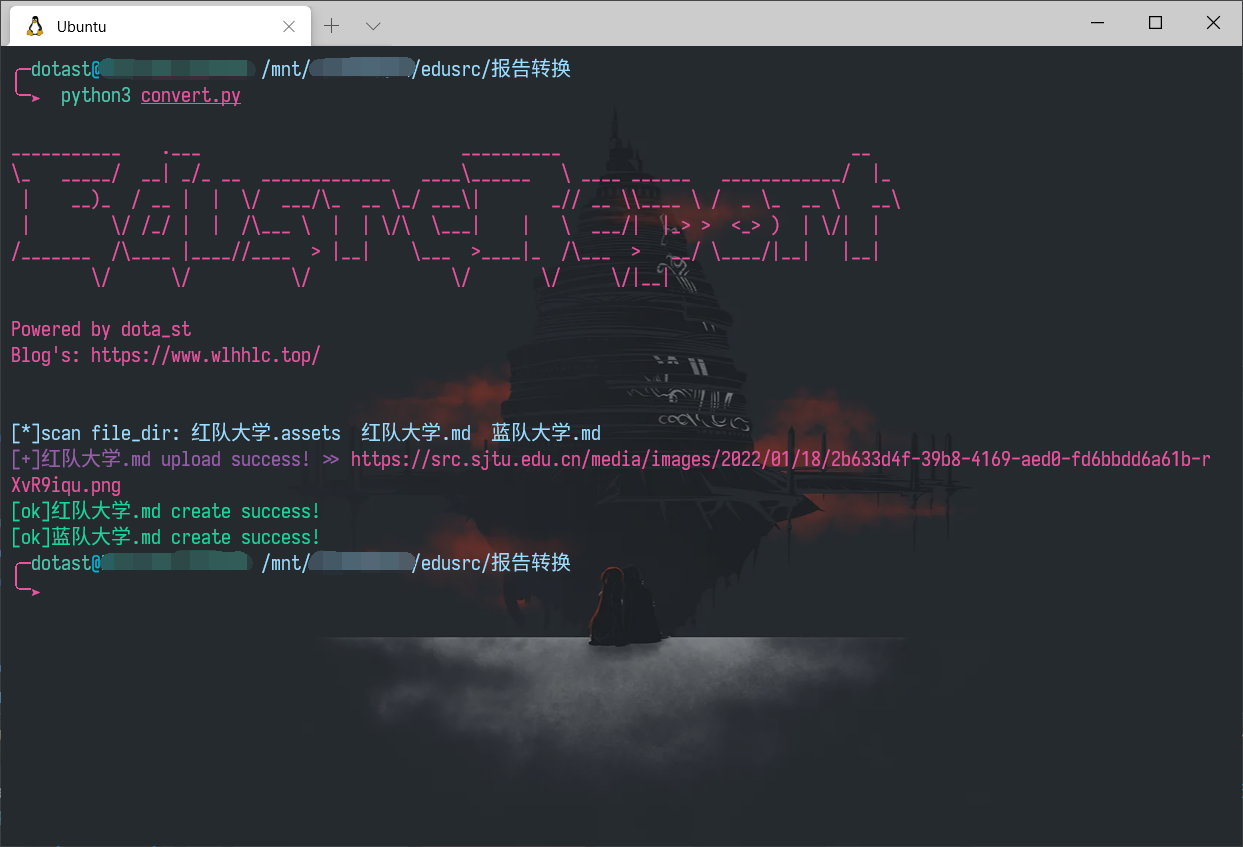
Task: Close the terminal window
Action: click(1213, 23)
